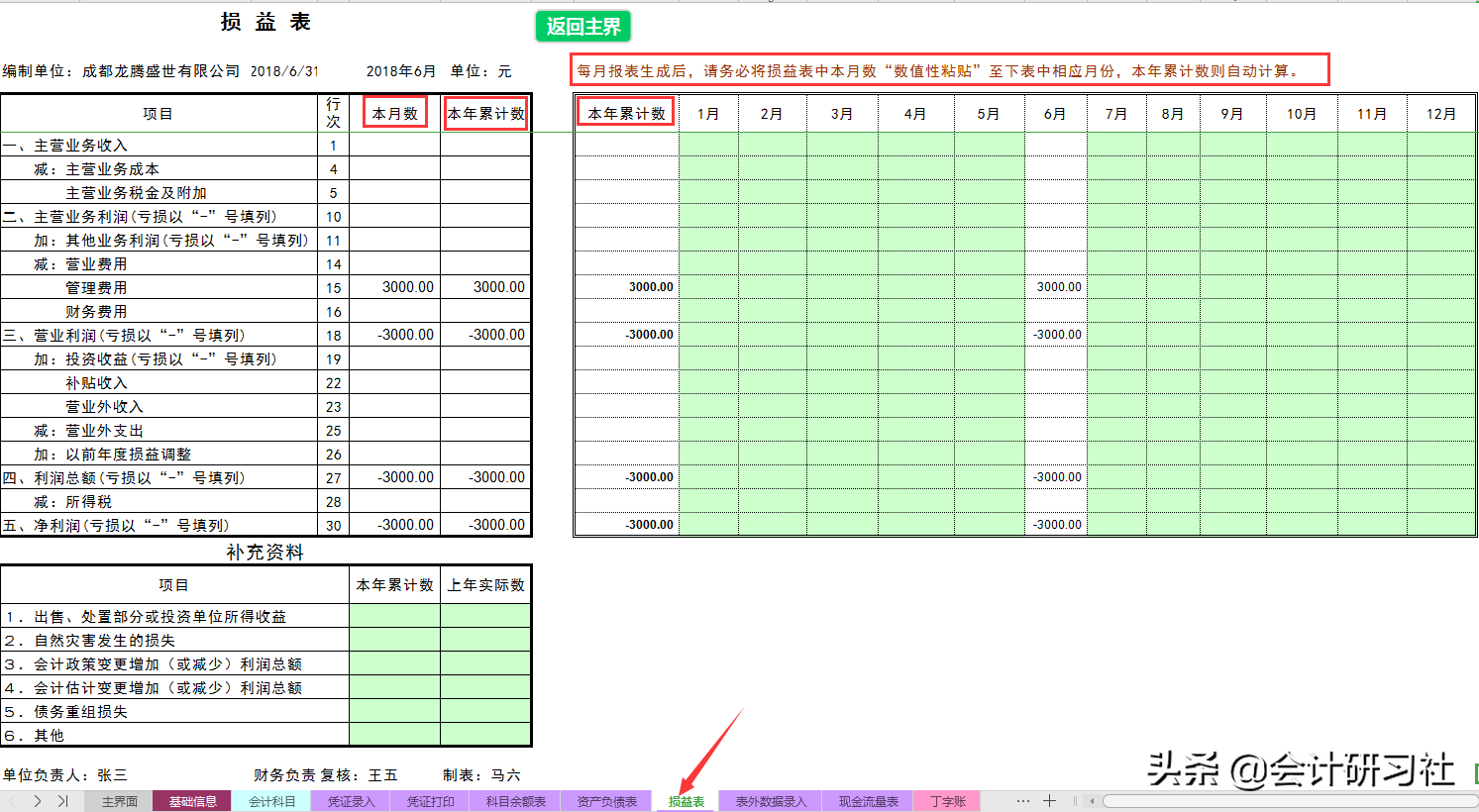Screen dimensions: 1479x812
Task: Switch to the 会计科目 sheet tab
Action: pos(271,802)
